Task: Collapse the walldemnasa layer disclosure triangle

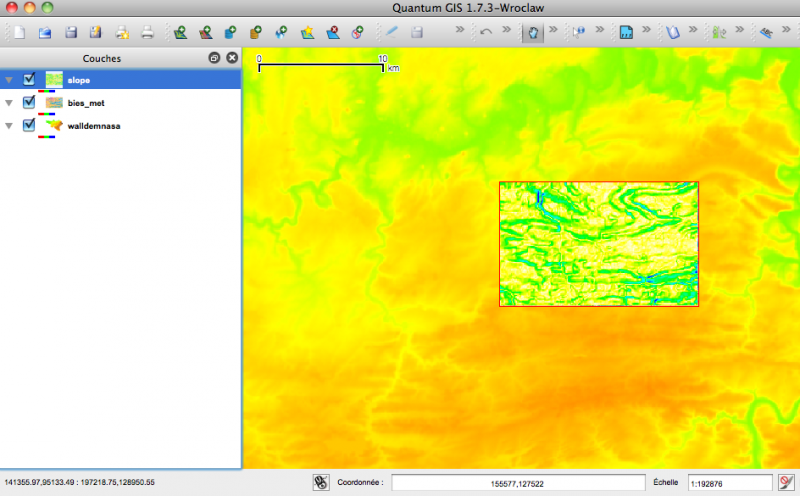Action: coord(9,127)
